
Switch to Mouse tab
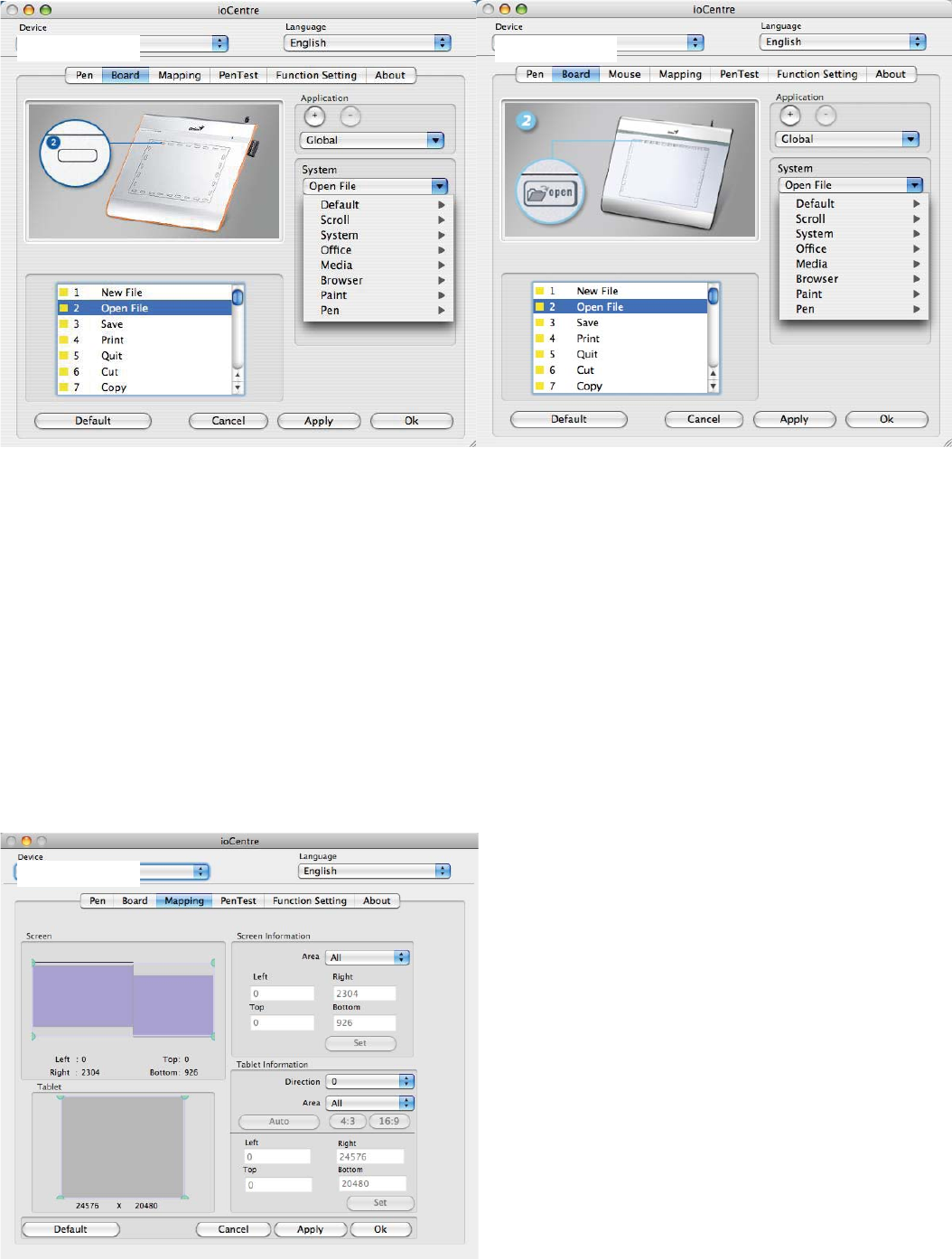tap(624, 74)
